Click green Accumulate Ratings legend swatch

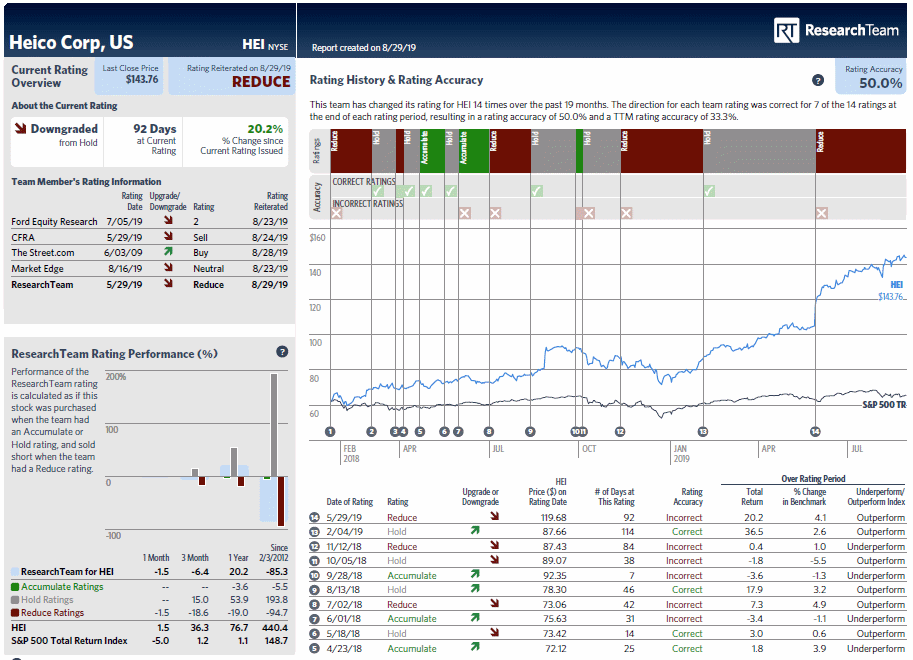(x=15, y=587)
